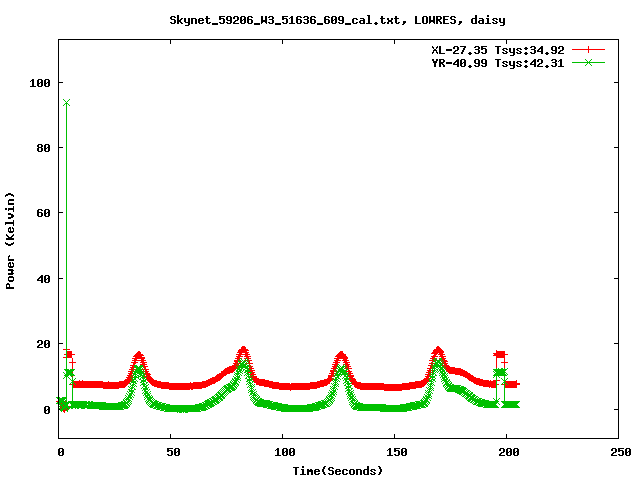Click the green spike data point near 94 Kelvin
640x480 pixels.
click(67, 102)
